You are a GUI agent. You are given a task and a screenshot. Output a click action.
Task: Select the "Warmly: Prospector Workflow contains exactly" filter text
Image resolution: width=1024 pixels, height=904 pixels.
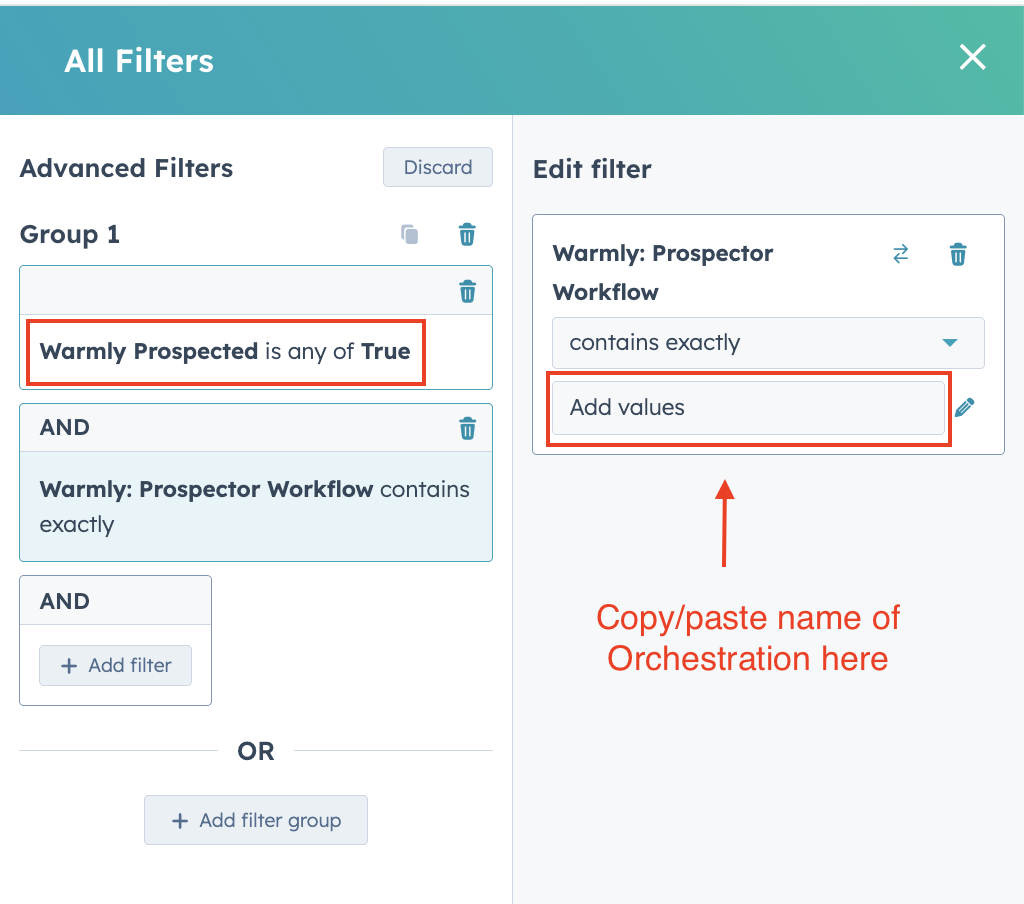[255, 507]
